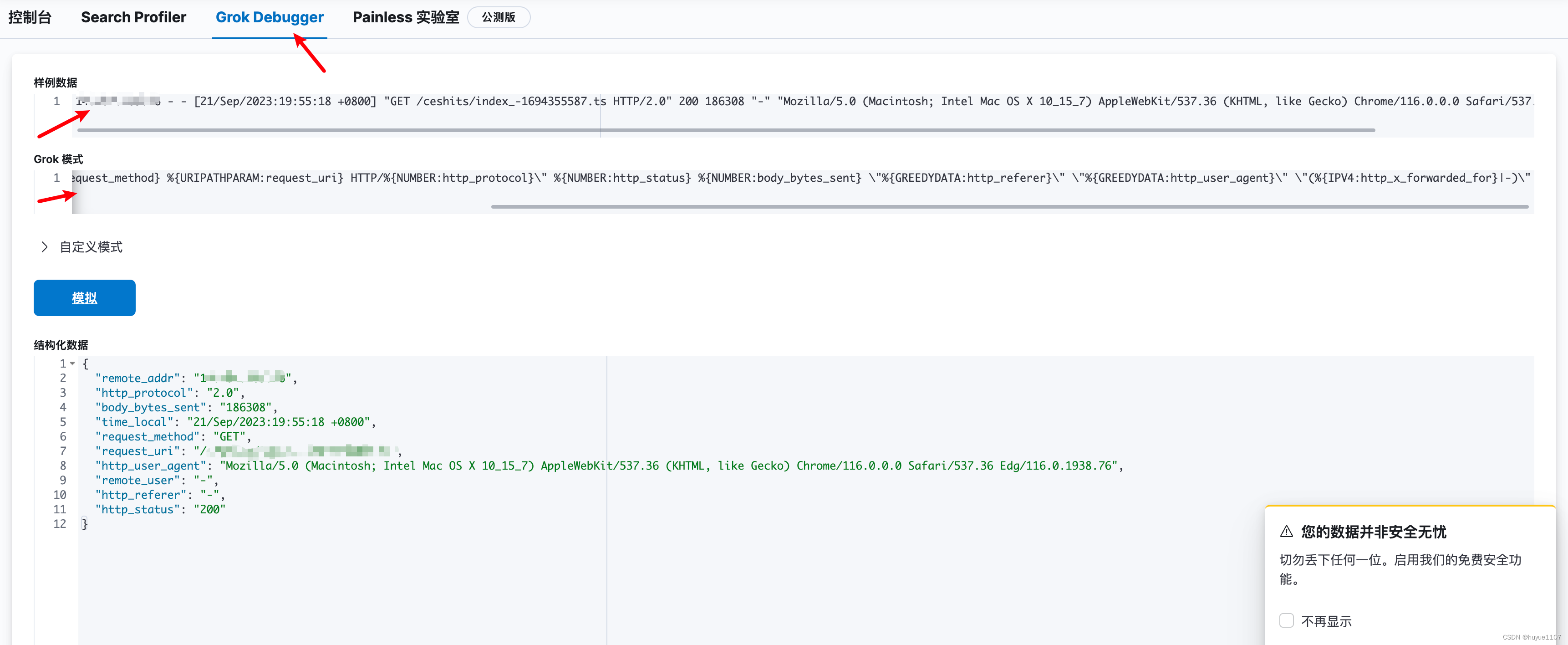This screenshot has height=645, width=1568.
Task: Open the Search Profiler tab
Action: 133,17
